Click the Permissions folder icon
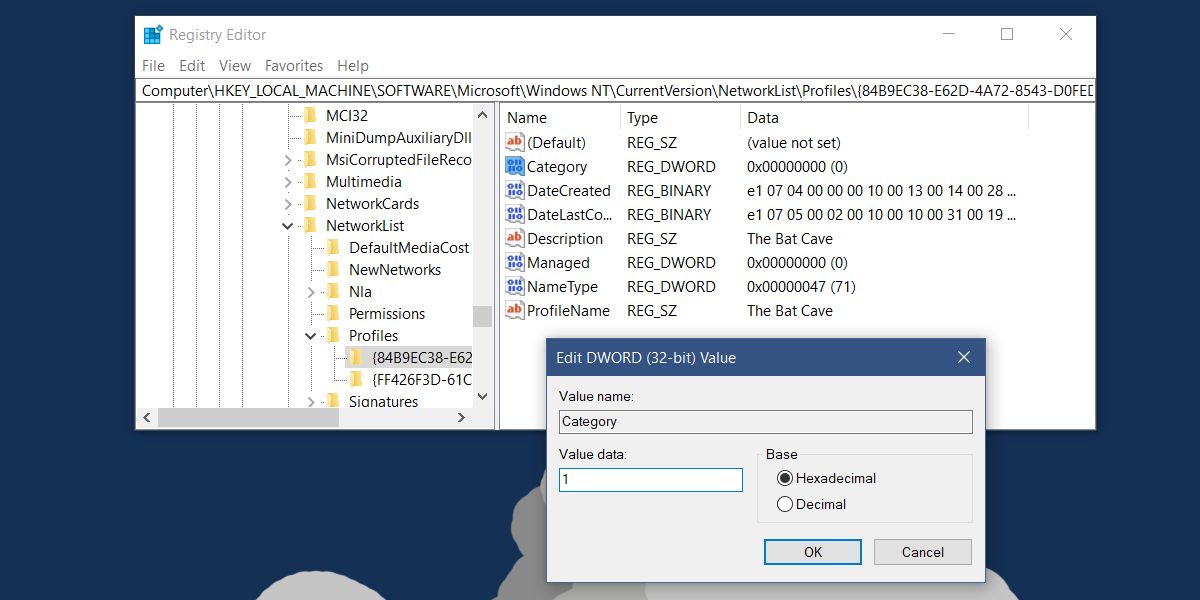 tap(333, 314)
